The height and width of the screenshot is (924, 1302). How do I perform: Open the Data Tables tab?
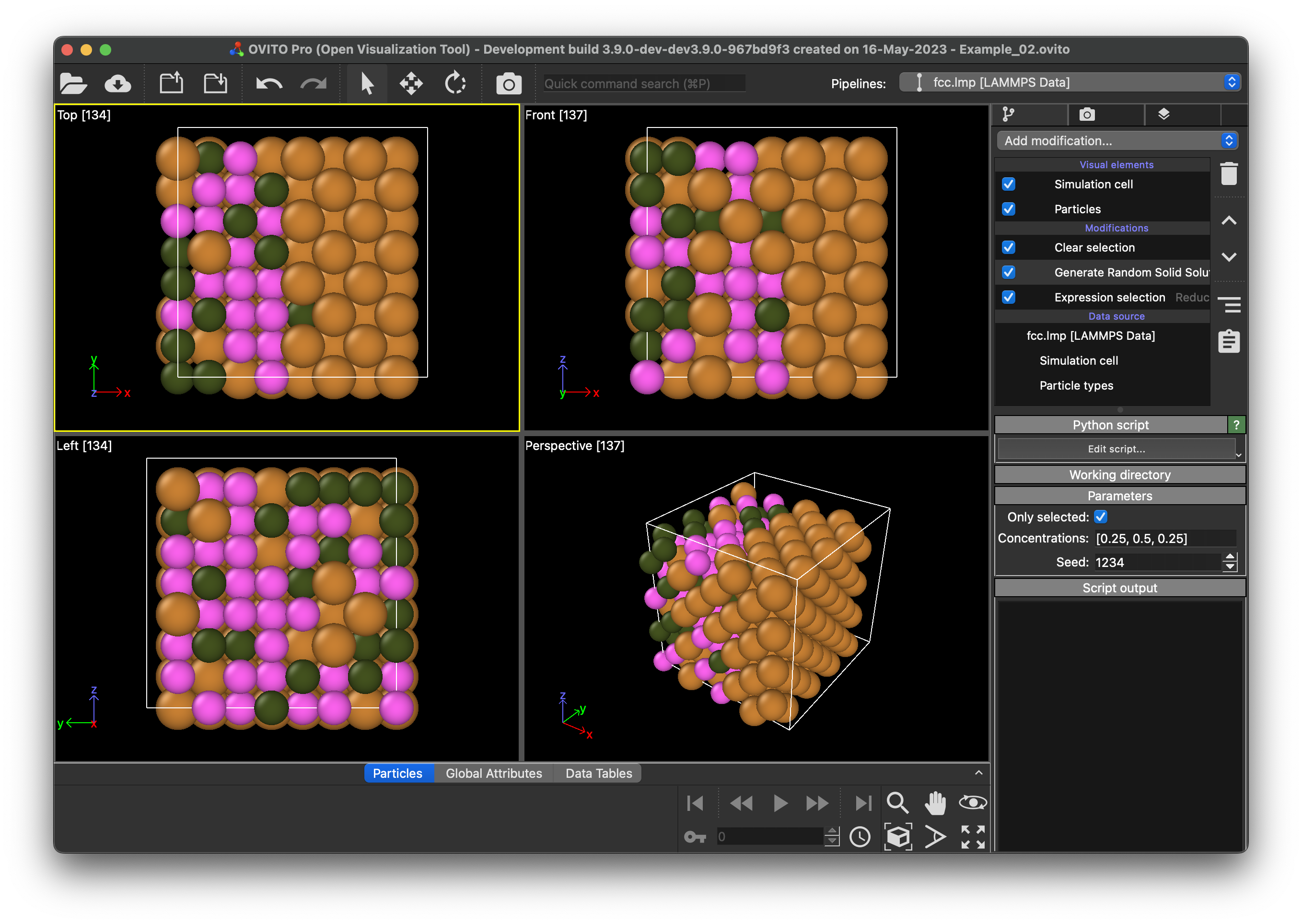(x=598, y=773)
